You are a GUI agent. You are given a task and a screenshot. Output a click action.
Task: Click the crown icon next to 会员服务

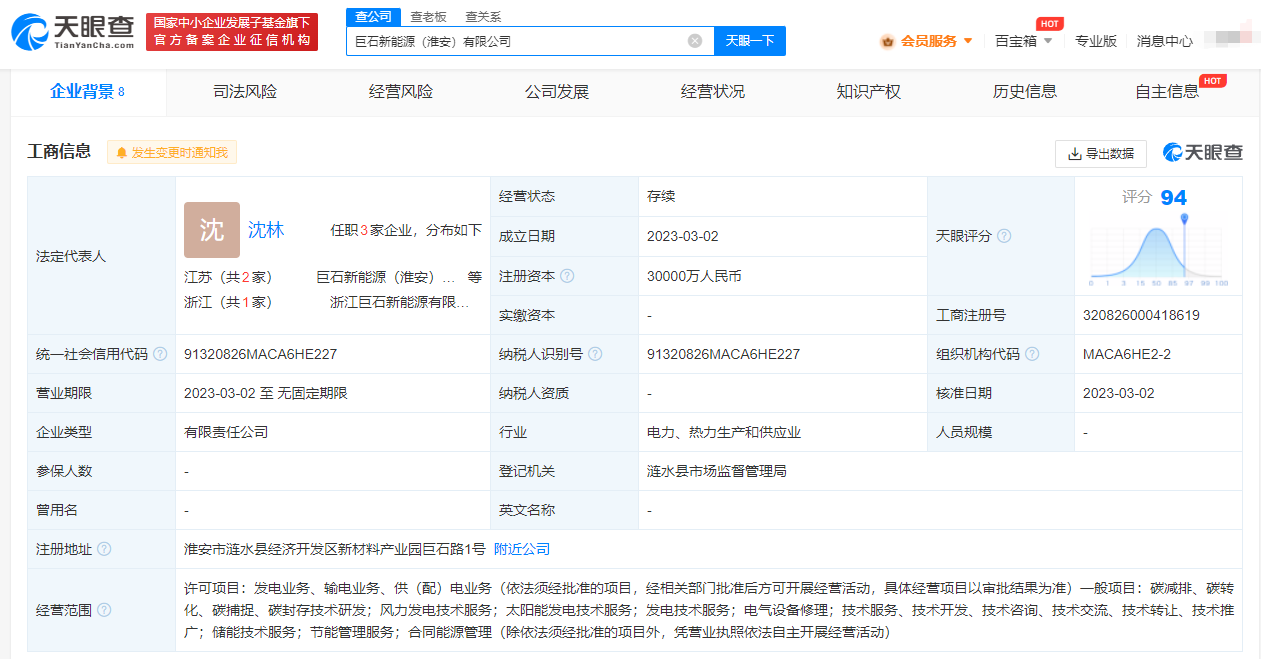click(887, 41)
